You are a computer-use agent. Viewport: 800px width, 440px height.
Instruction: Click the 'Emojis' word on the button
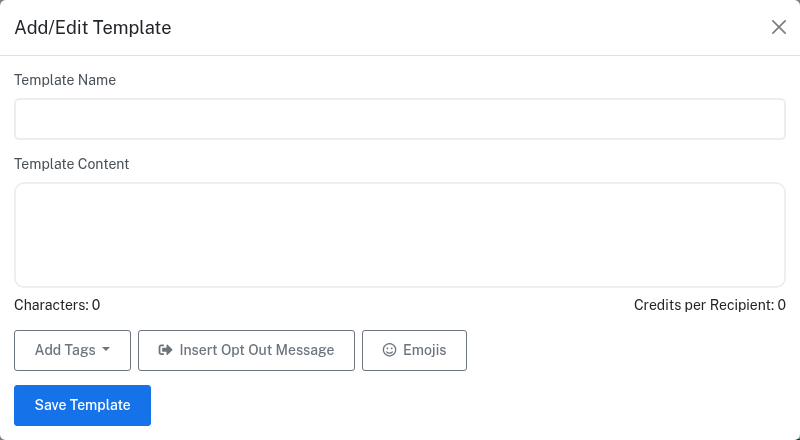click(424, 350)
